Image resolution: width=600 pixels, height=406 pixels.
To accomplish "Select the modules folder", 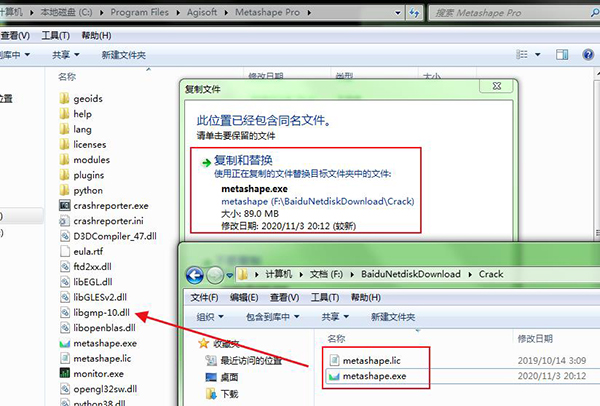I will [x=85, y=160].
